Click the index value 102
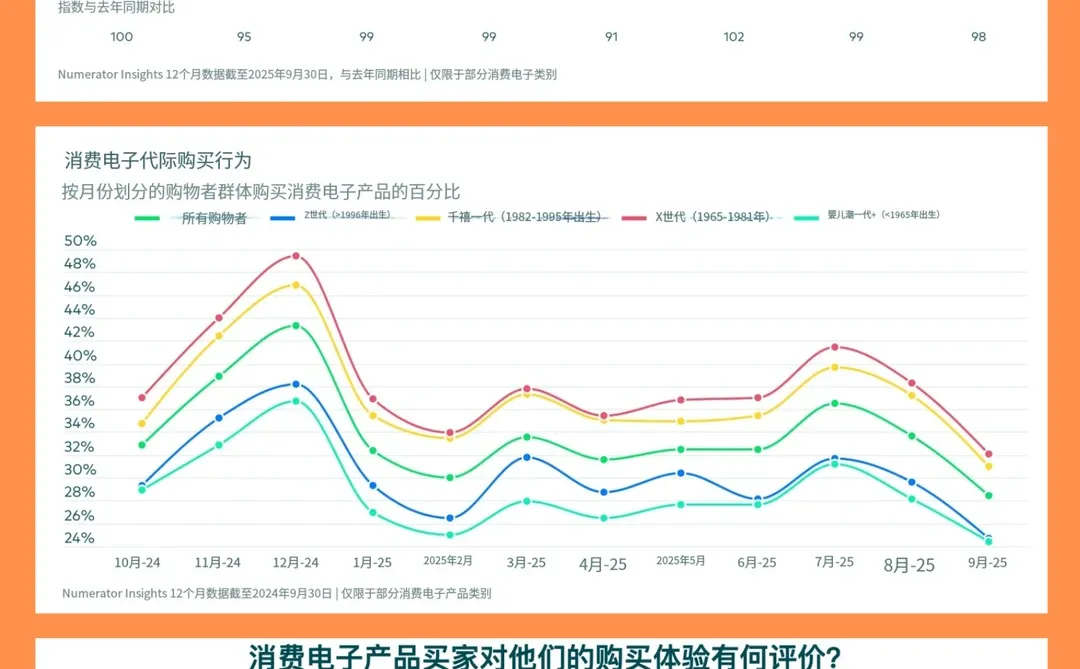Screen dimensions: 1080x669 tap(734, 36)
